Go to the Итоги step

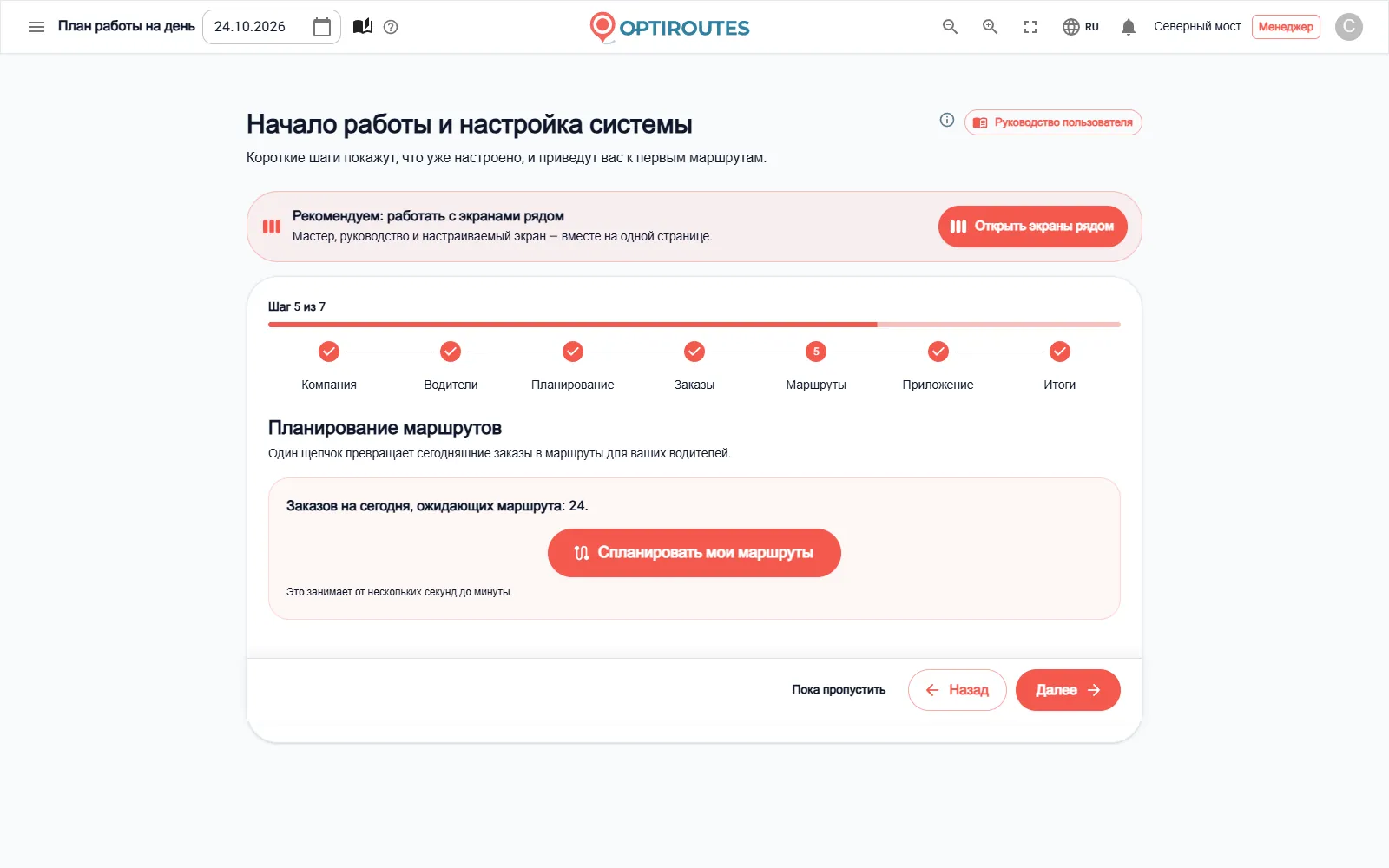(1060, 365)
